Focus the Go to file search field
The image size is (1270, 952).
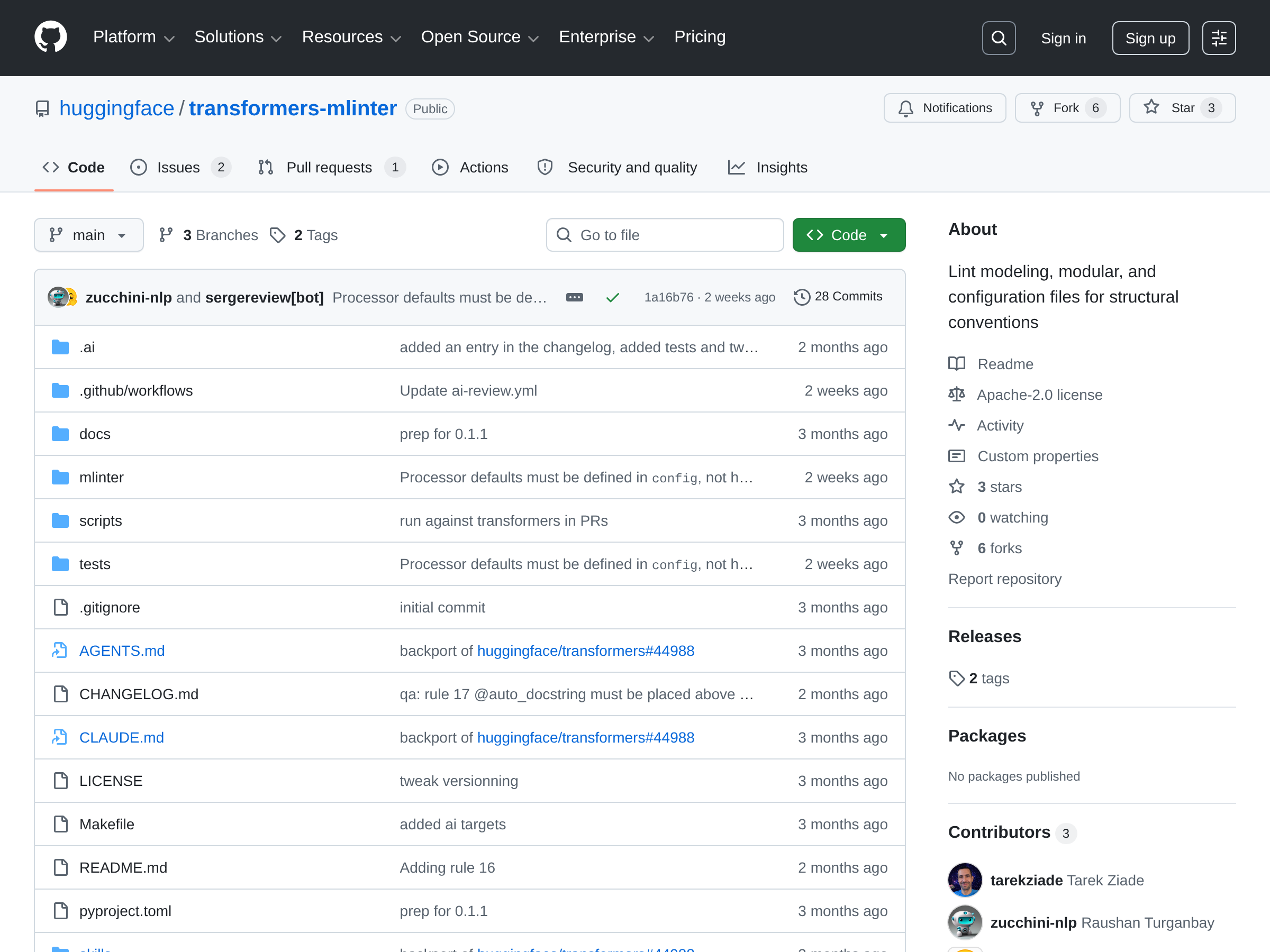click(665, 235)
